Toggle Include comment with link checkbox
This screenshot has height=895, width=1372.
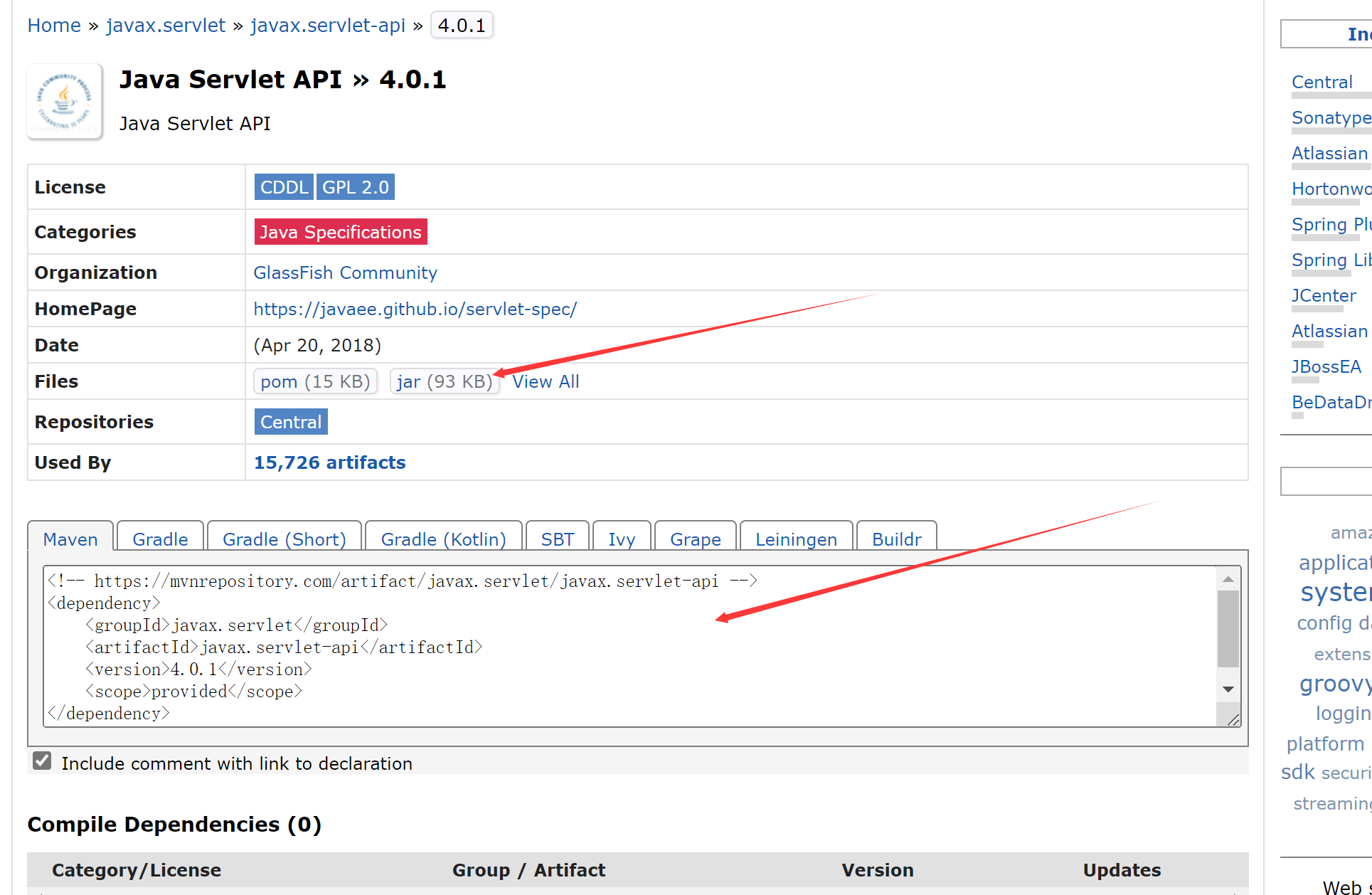[x=42, y=761]
